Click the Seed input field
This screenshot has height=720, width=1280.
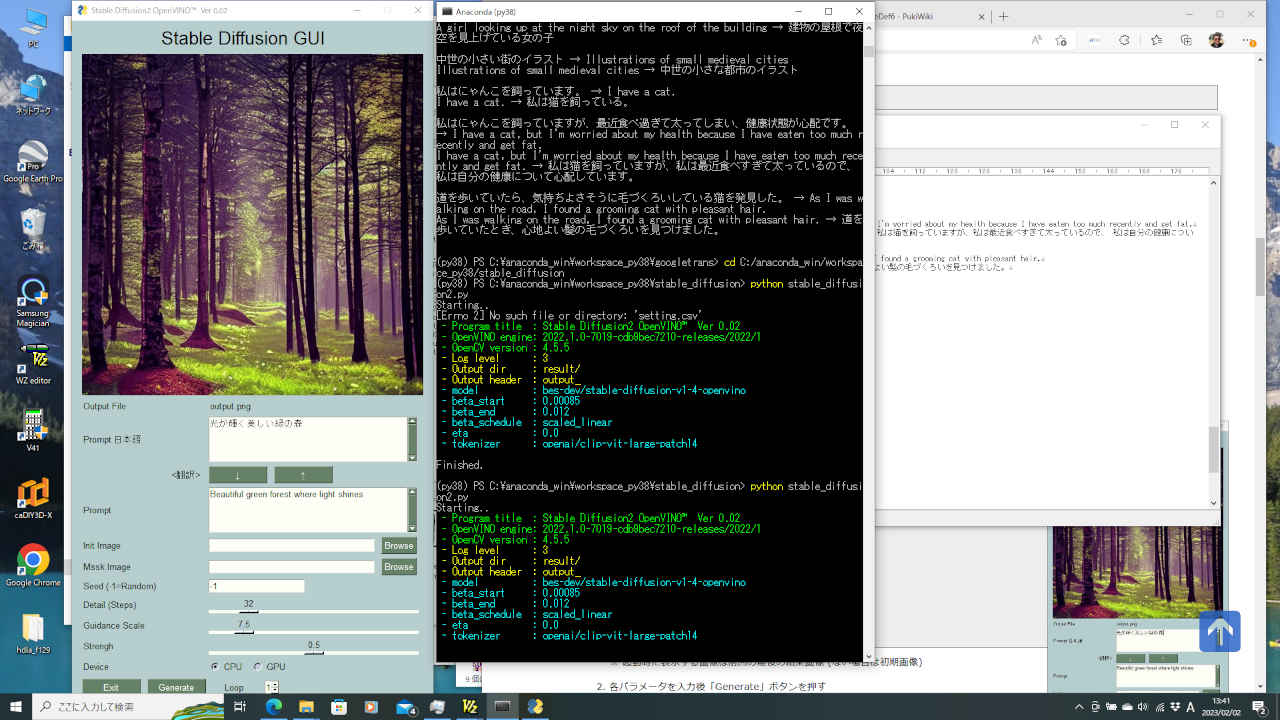(x=256, y=586)
